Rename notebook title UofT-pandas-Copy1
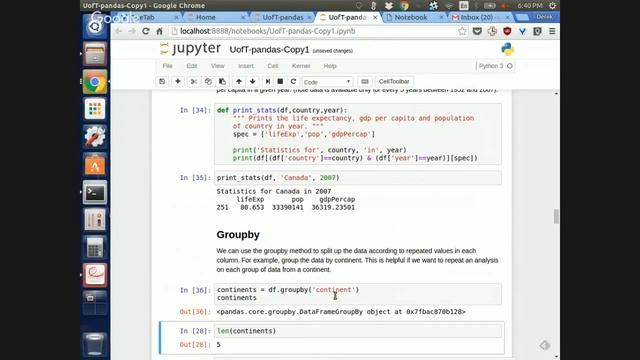640x360 pixels. (269, 50)
